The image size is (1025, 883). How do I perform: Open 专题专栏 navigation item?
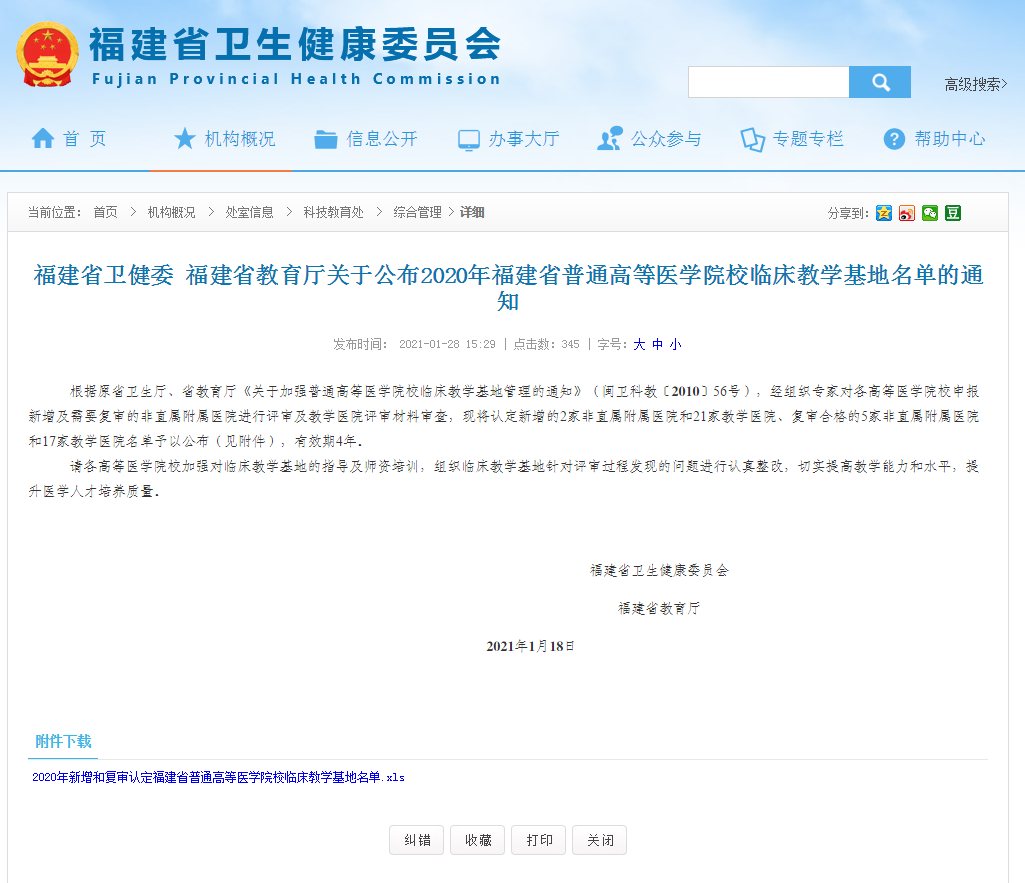pos(792,139)
